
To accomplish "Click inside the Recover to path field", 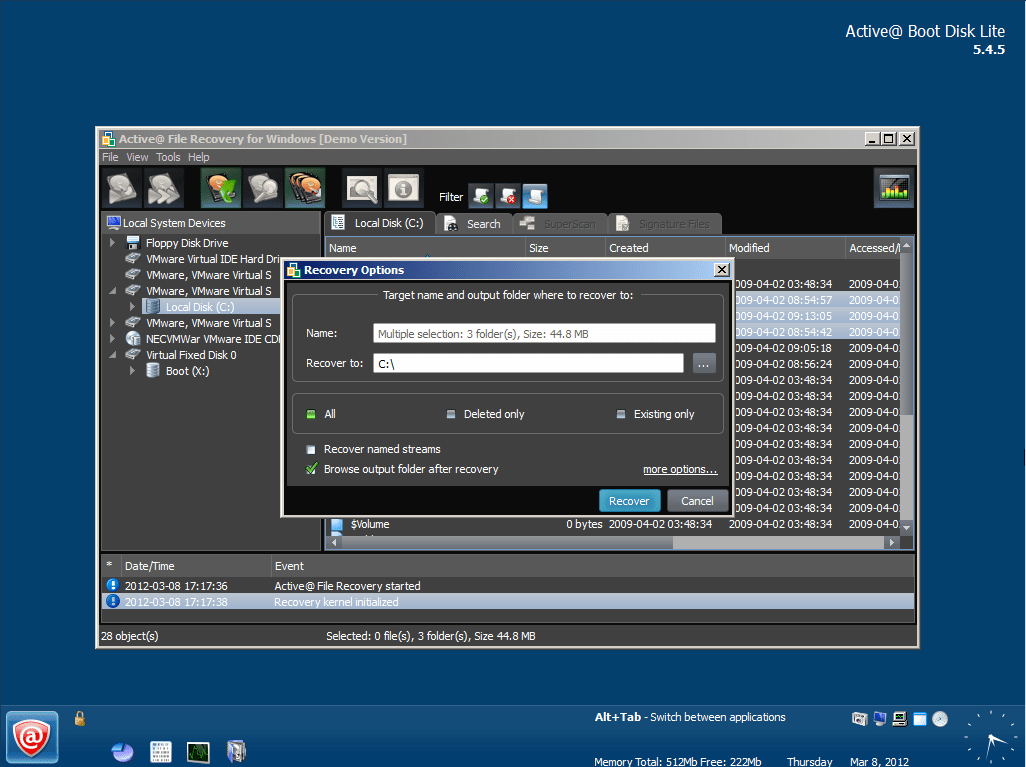I will 527,364.
